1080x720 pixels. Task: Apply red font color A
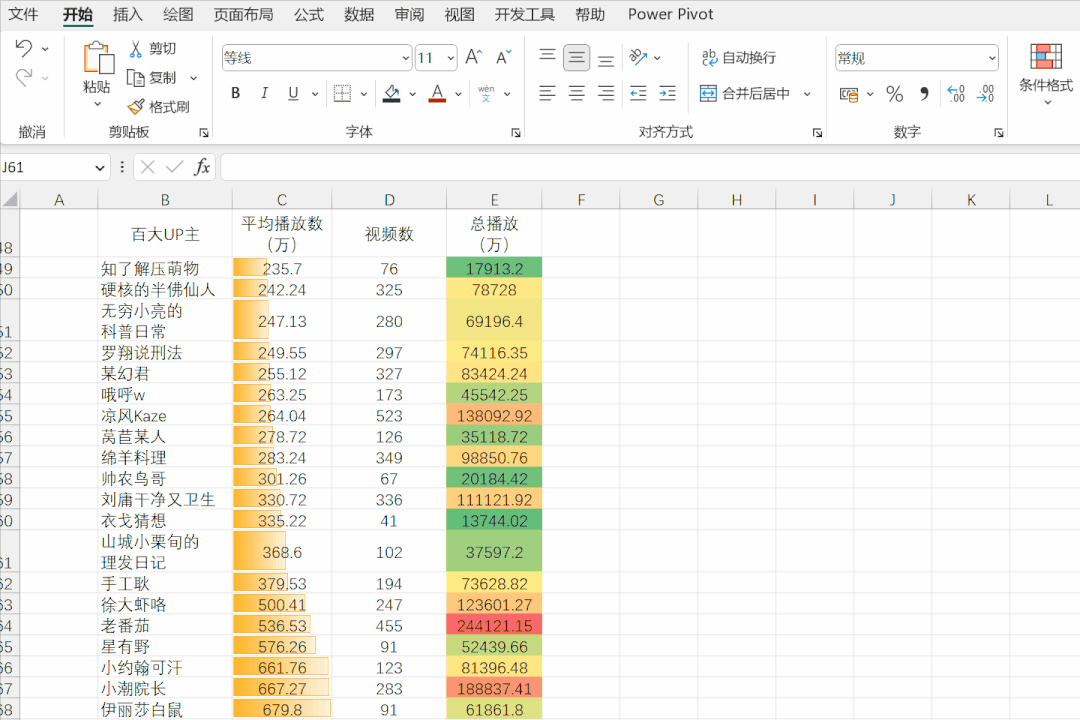point(437,93)
